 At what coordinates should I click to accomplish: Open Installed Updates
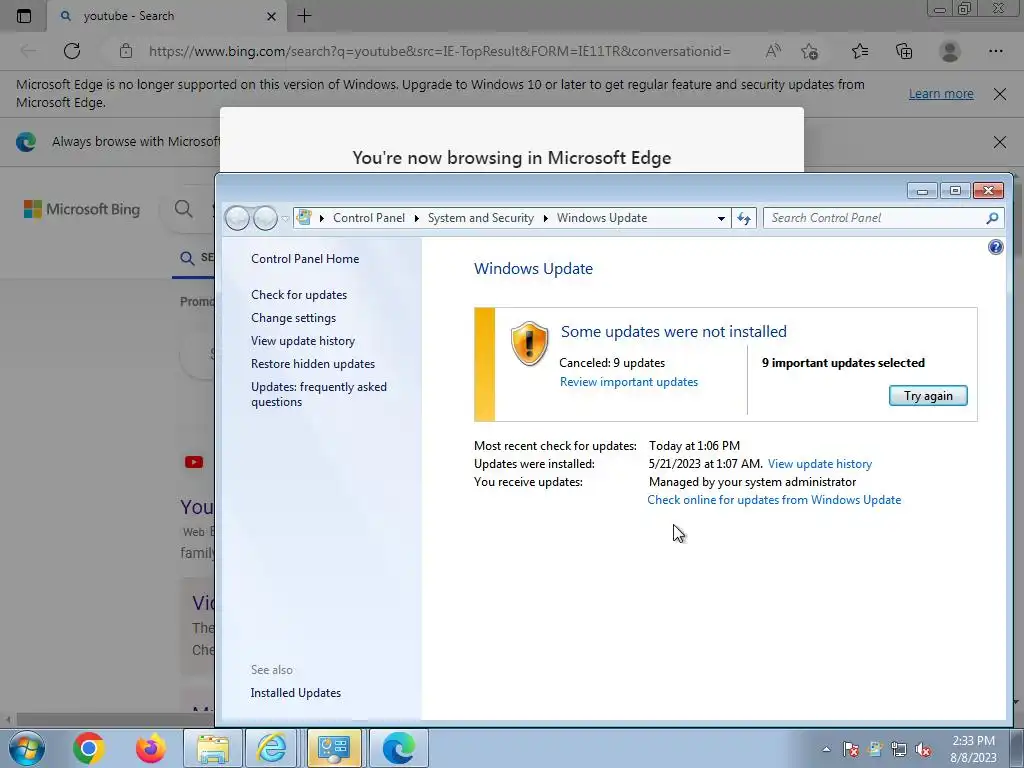coord(296,693)
